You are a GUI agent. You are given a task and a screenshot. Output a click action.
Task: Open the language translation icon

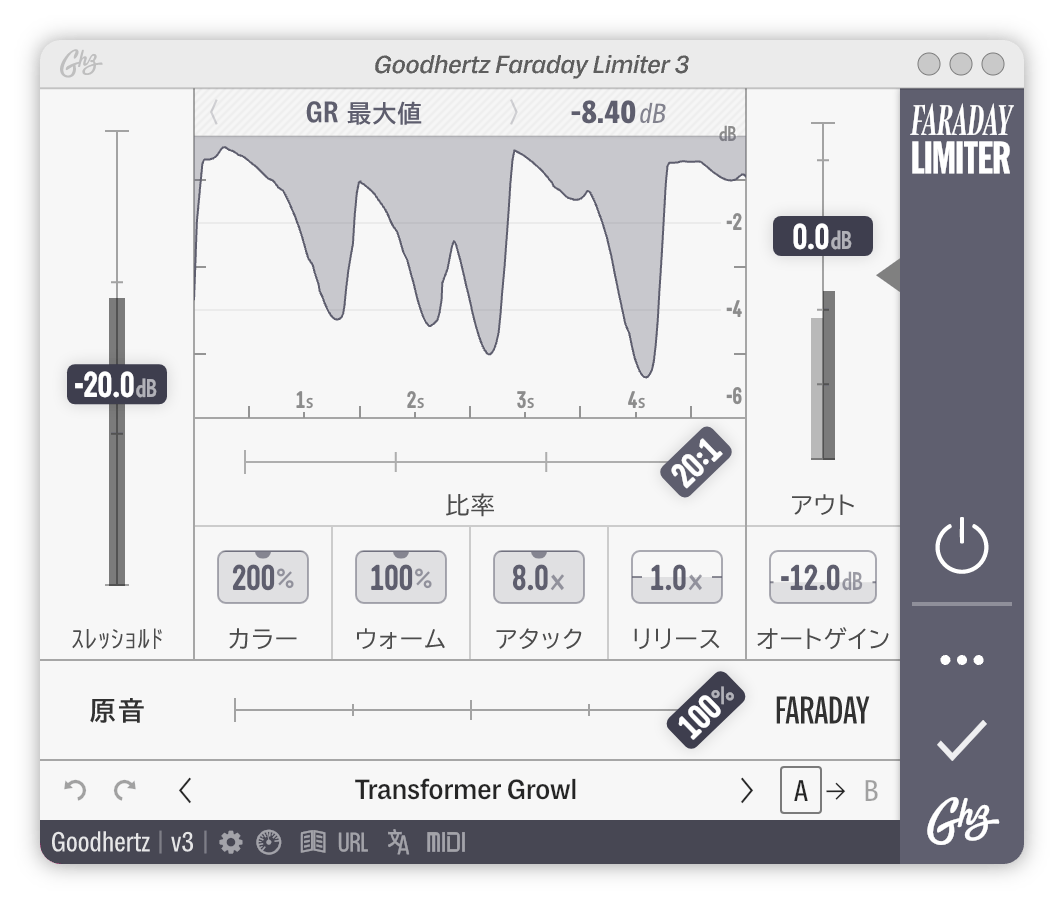pos(398,842)
